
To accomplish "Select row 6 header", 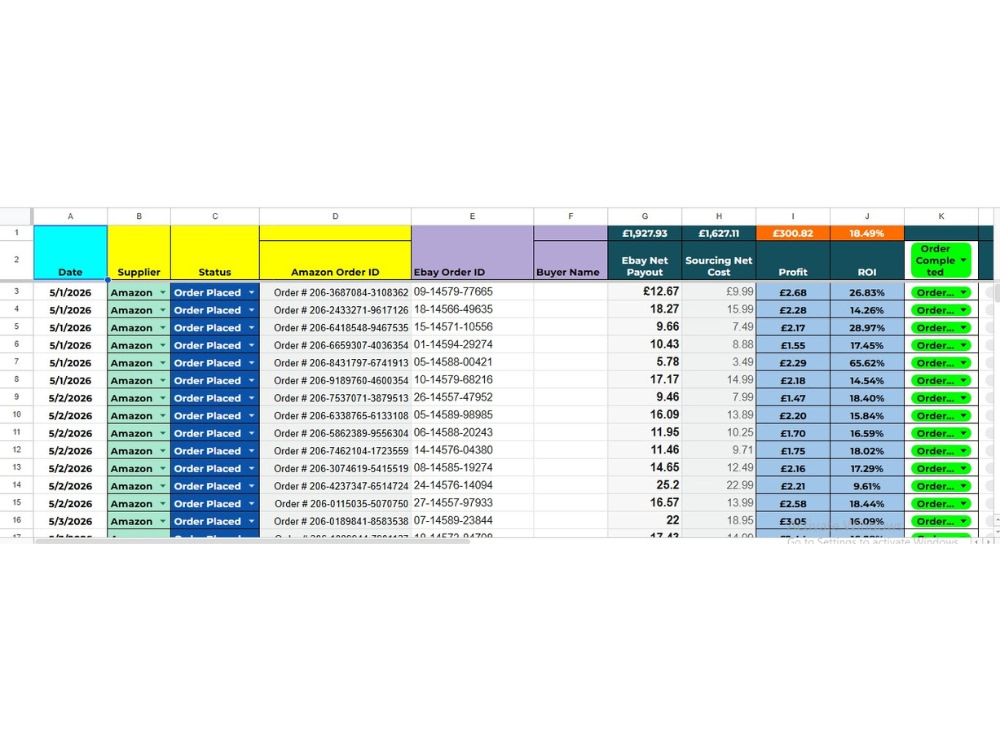I will click(x=17, y=344).
